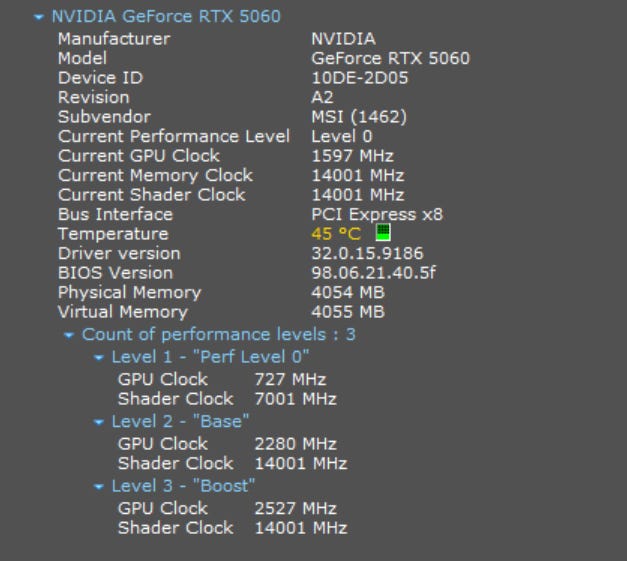Click the Current GPU Clock label
The height and width of the screenshot is (561, 627).
click(x=139, y=156)
